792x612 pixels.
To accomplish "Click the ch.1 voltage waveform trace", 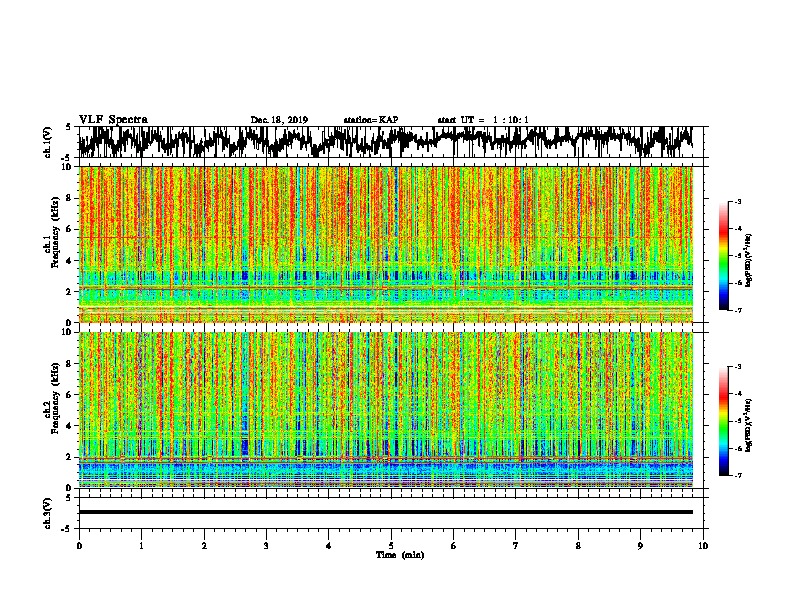I will coord(385,141).
